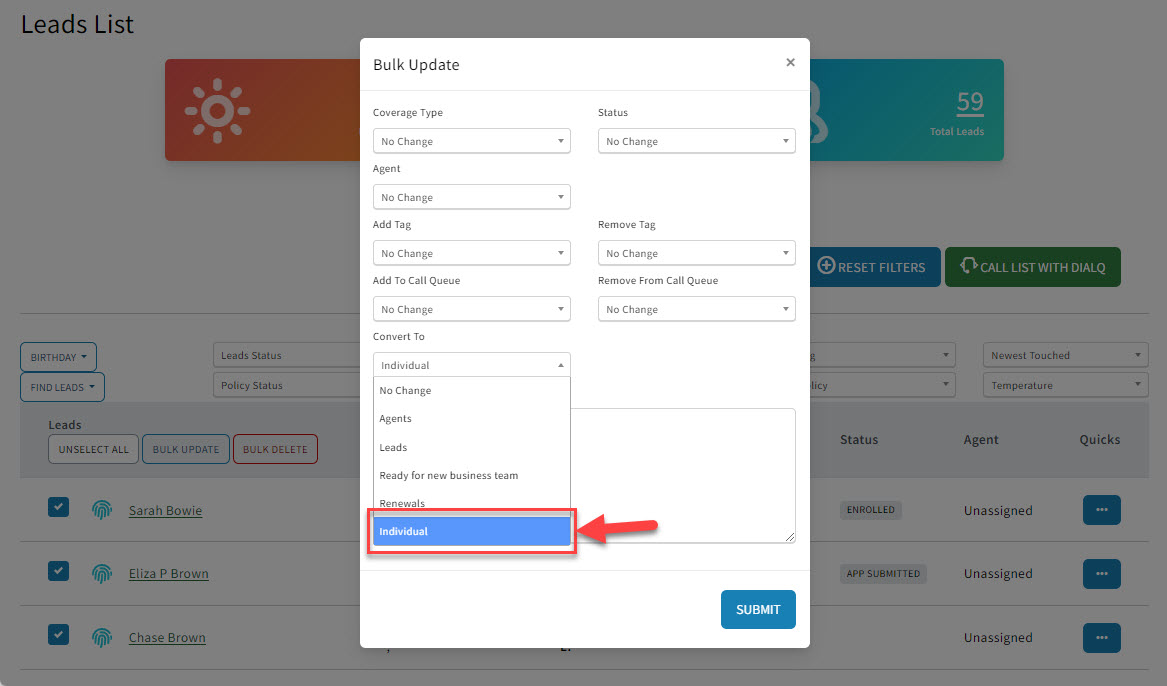The height and width of the screenshot is (686, 1167).
Task: Expand the Remove Tag dropdown
Action: coord(697,253)
